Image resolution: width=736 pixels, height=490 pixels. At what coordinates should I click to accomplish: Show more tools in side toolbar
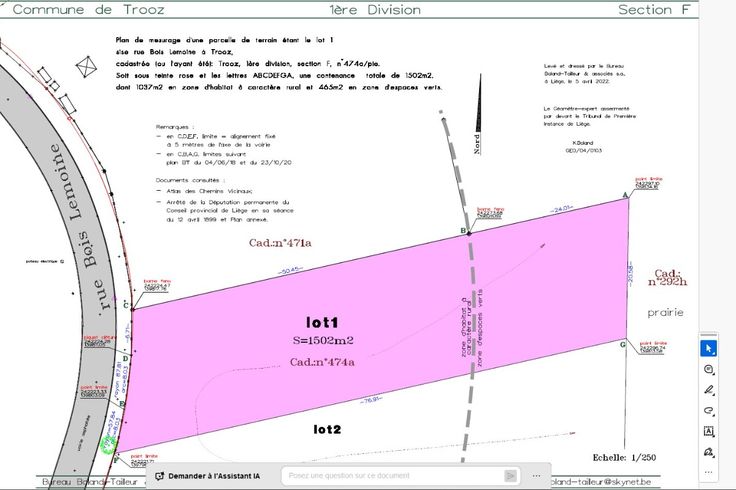click(709, 471)
